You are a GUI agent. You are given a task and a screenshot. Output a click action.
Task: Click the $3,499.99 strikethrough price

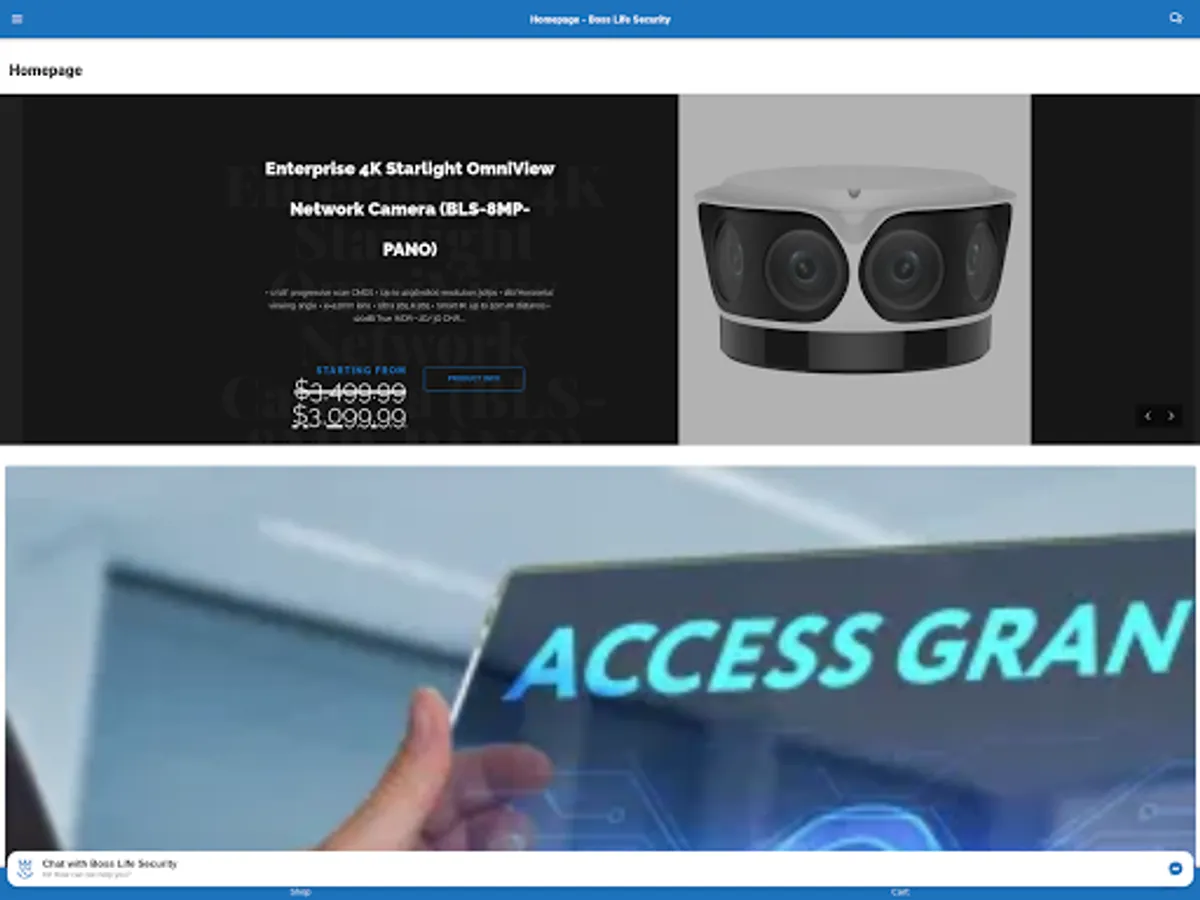350,391
